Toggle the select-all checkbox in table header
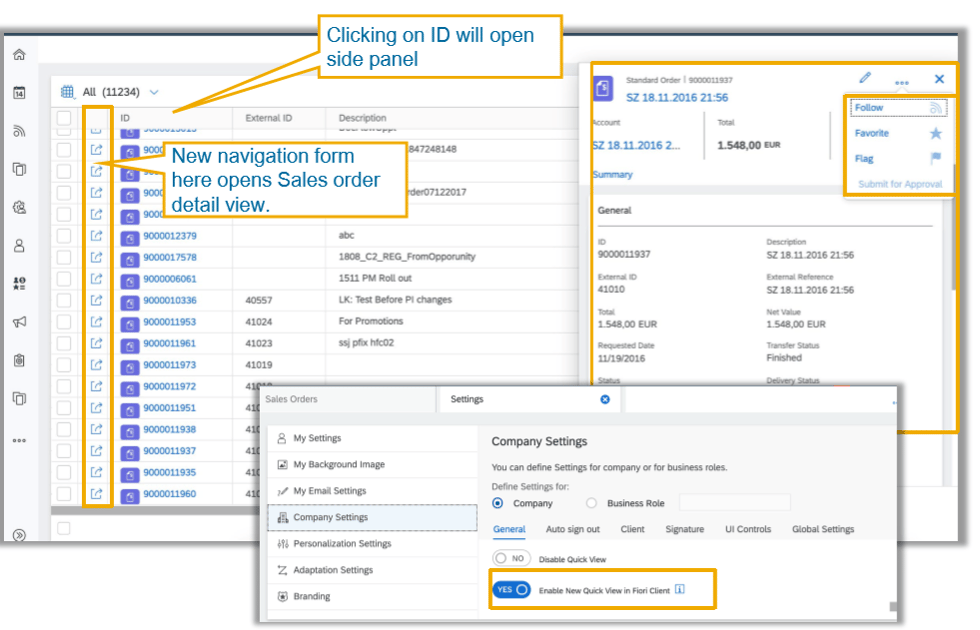This screenshot has height=630, width=980. coord(64,118)
